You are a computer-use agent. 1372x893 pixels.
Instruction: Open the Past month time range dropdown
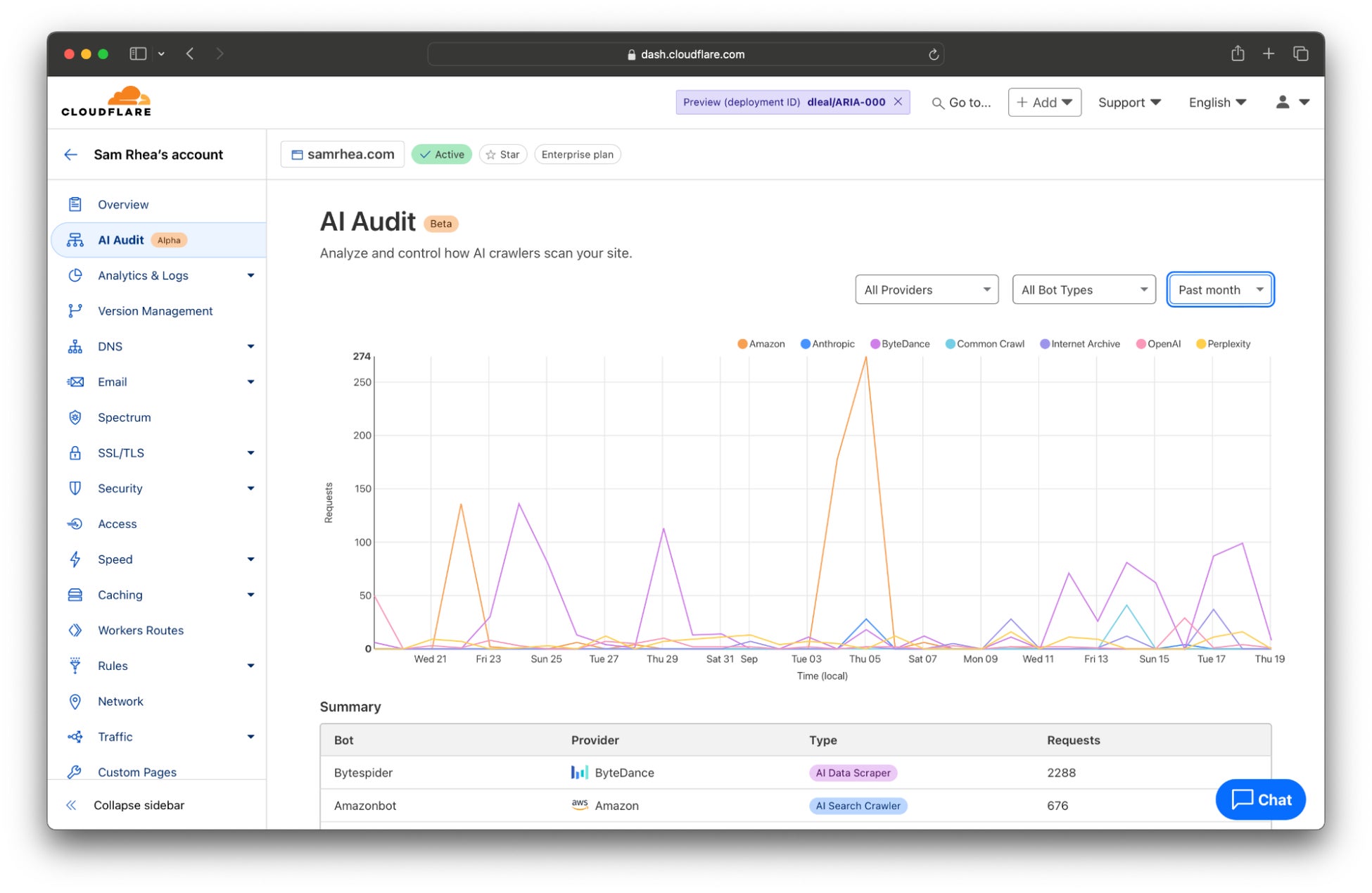(x=1219, y=290)
